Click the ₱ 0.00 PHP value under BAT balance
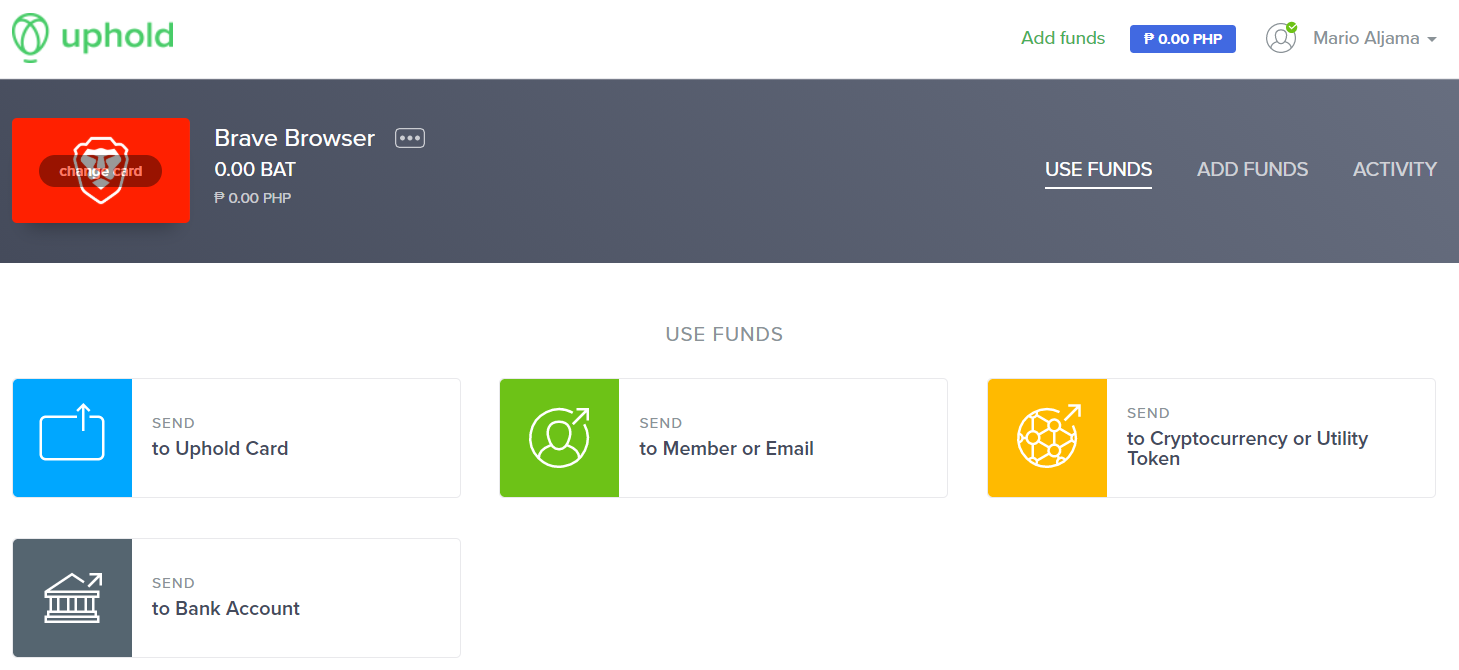Image resolution: width=1459 pixels, height=670 pixels. (x=252, y=198)
